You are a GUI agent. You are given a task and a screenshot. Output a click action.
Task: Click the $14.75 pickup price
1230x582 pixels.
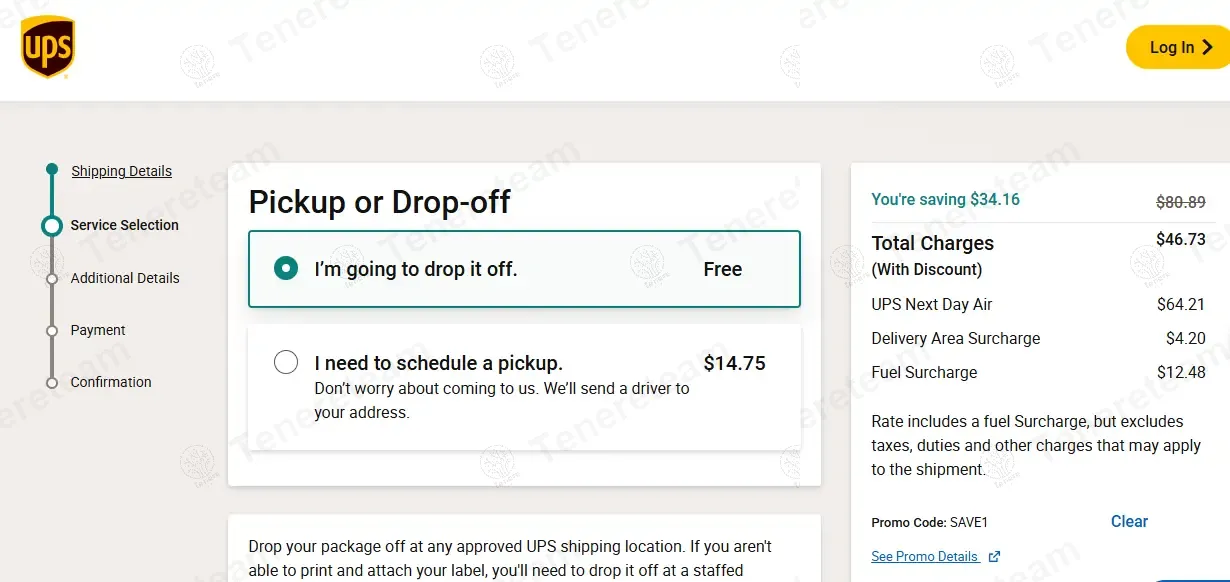pyautogui.click(x=734, y=363)
